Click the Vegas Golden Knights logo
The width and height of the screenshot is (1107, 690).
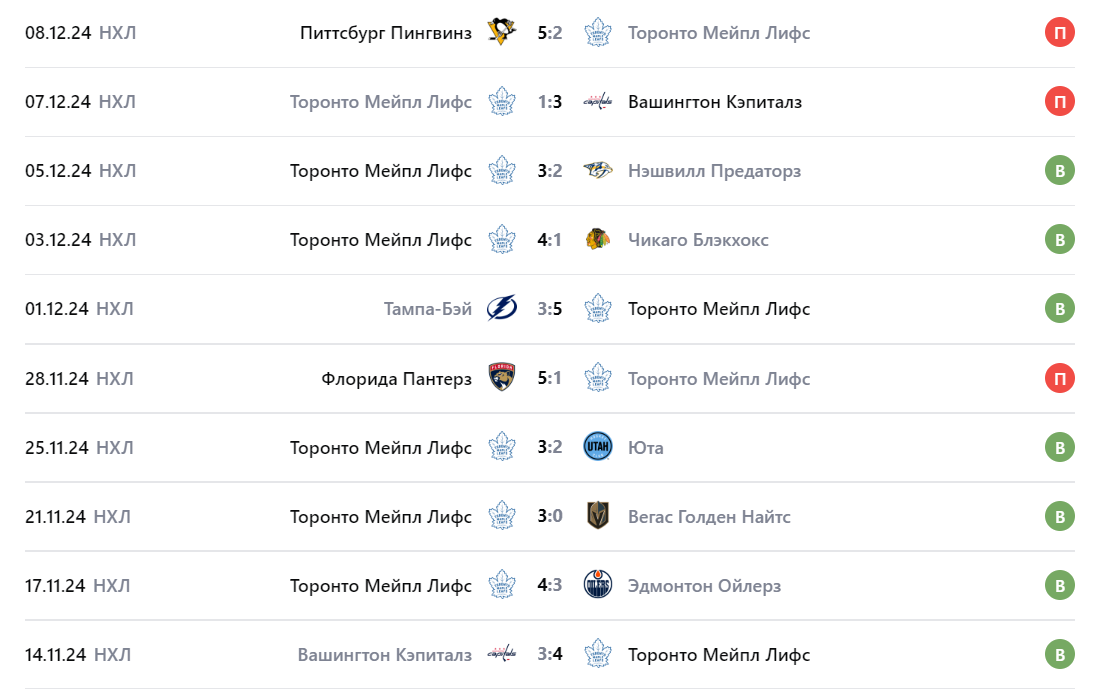pos(598,516)
